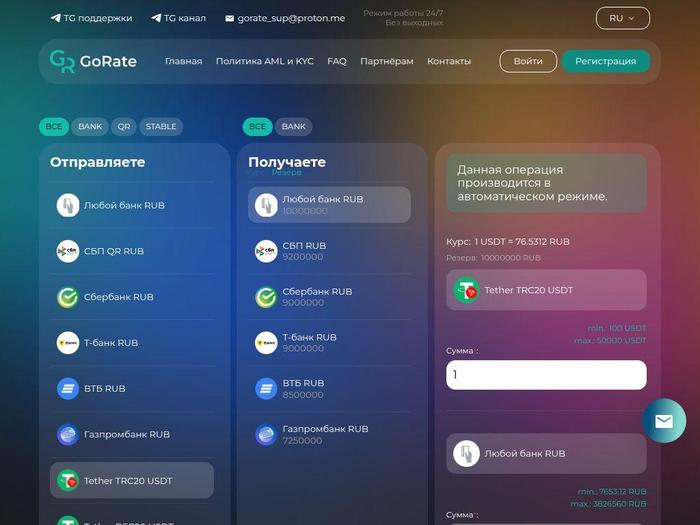The image size is (700, 525).
Task: Click the Сумма input field containing 1
Action: point(546,375)
